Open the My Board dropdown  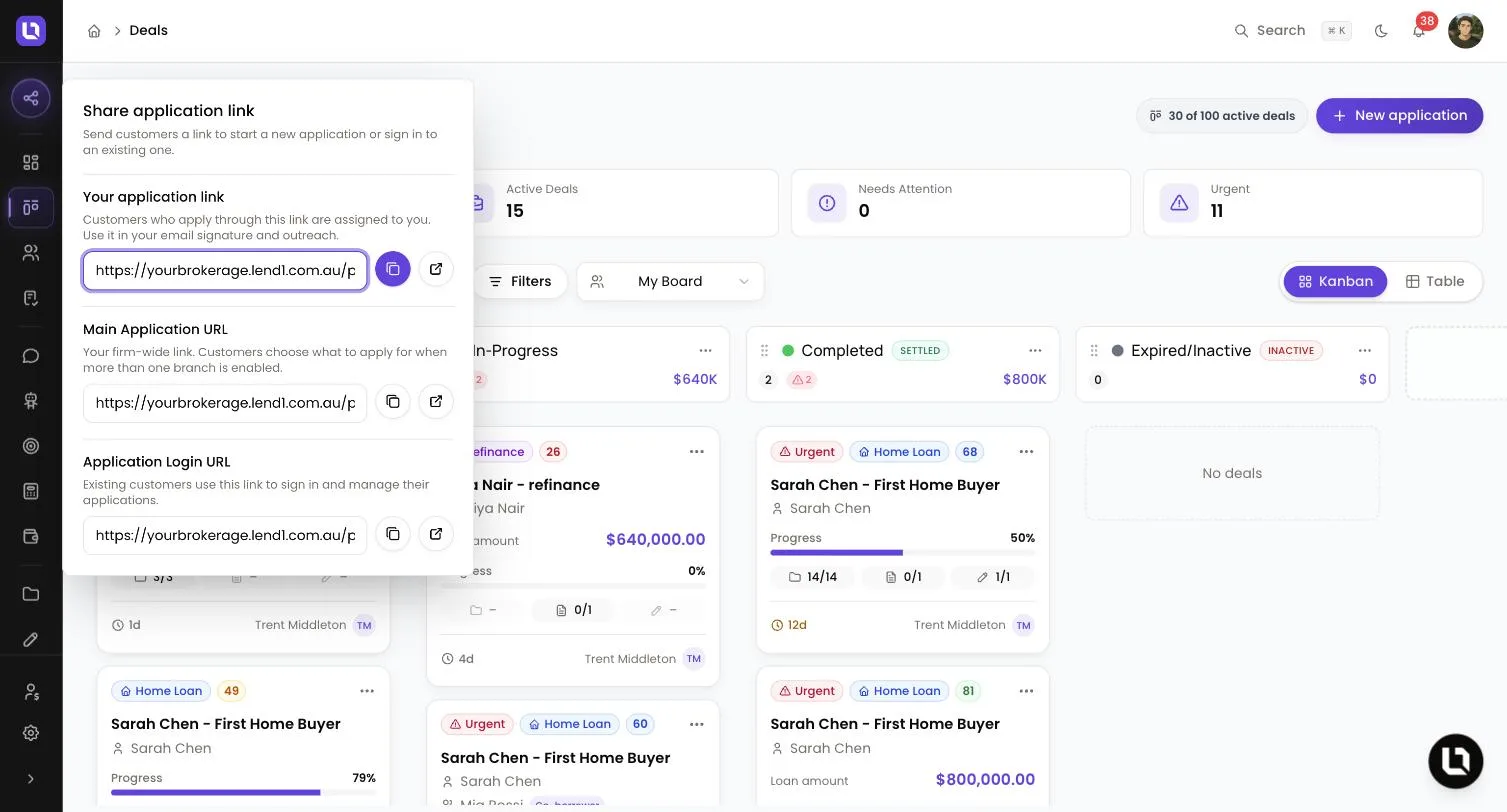670,281
